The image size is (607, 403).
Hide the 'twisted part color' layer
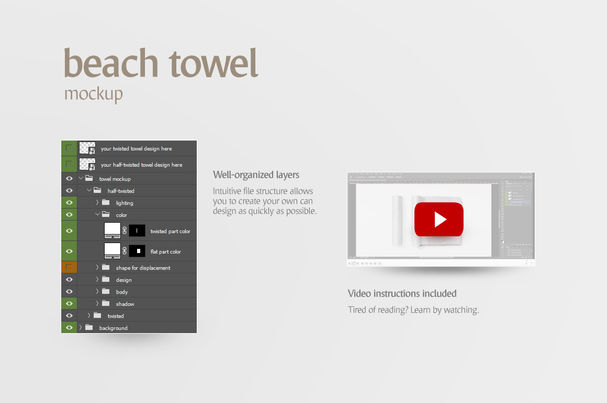click(69, 231)
